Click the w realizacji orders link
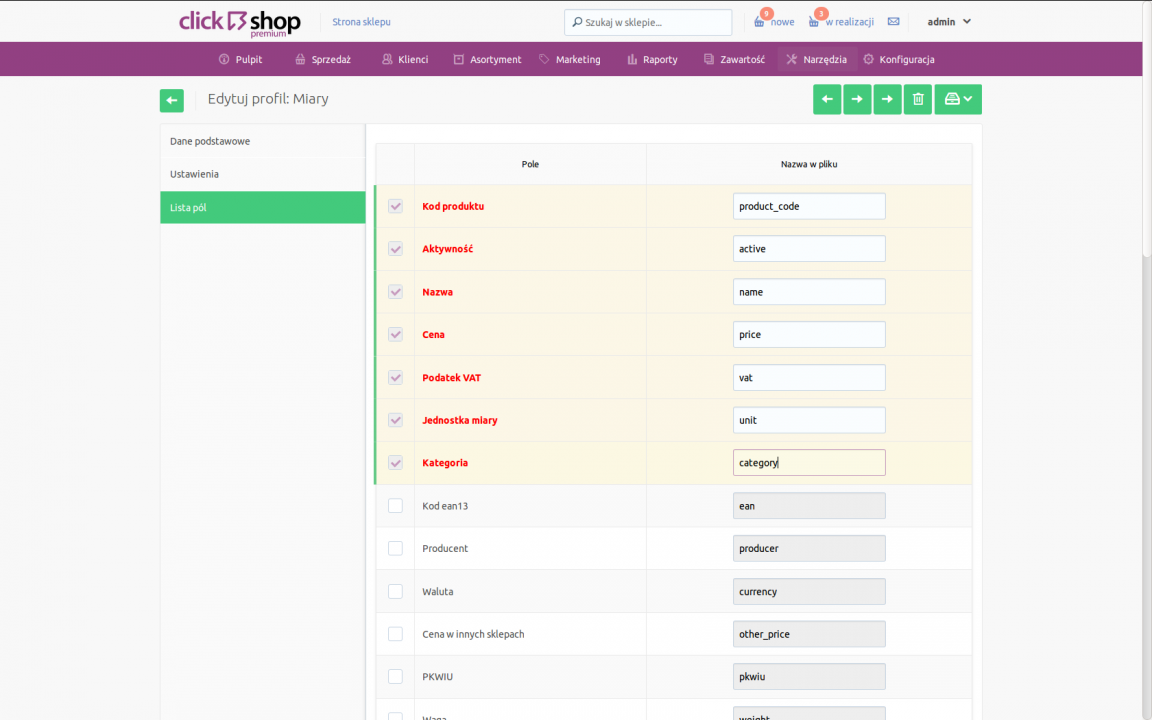This screenshot has height=720, width=1152. pos(849,22)
